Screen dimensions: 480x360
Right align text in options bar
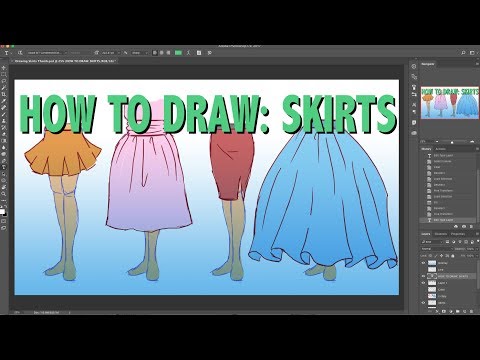[168, 53]
